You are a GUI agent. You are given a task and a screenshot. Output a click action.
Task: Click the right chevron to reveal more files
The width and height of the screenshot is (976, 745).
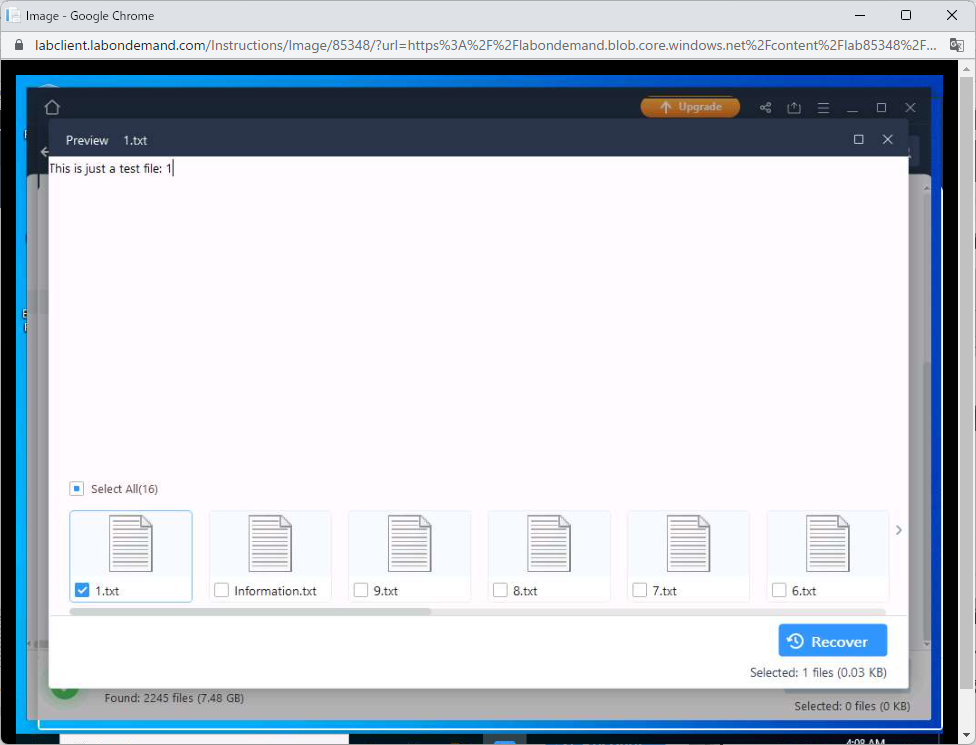click(898, 530)
